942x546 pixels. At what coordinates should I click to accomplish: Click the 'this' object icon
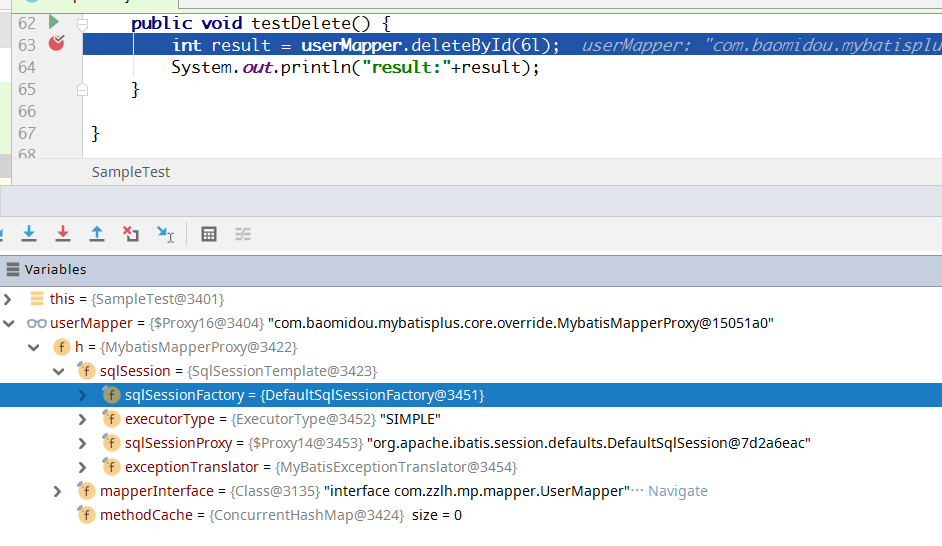tap(37, 299)
